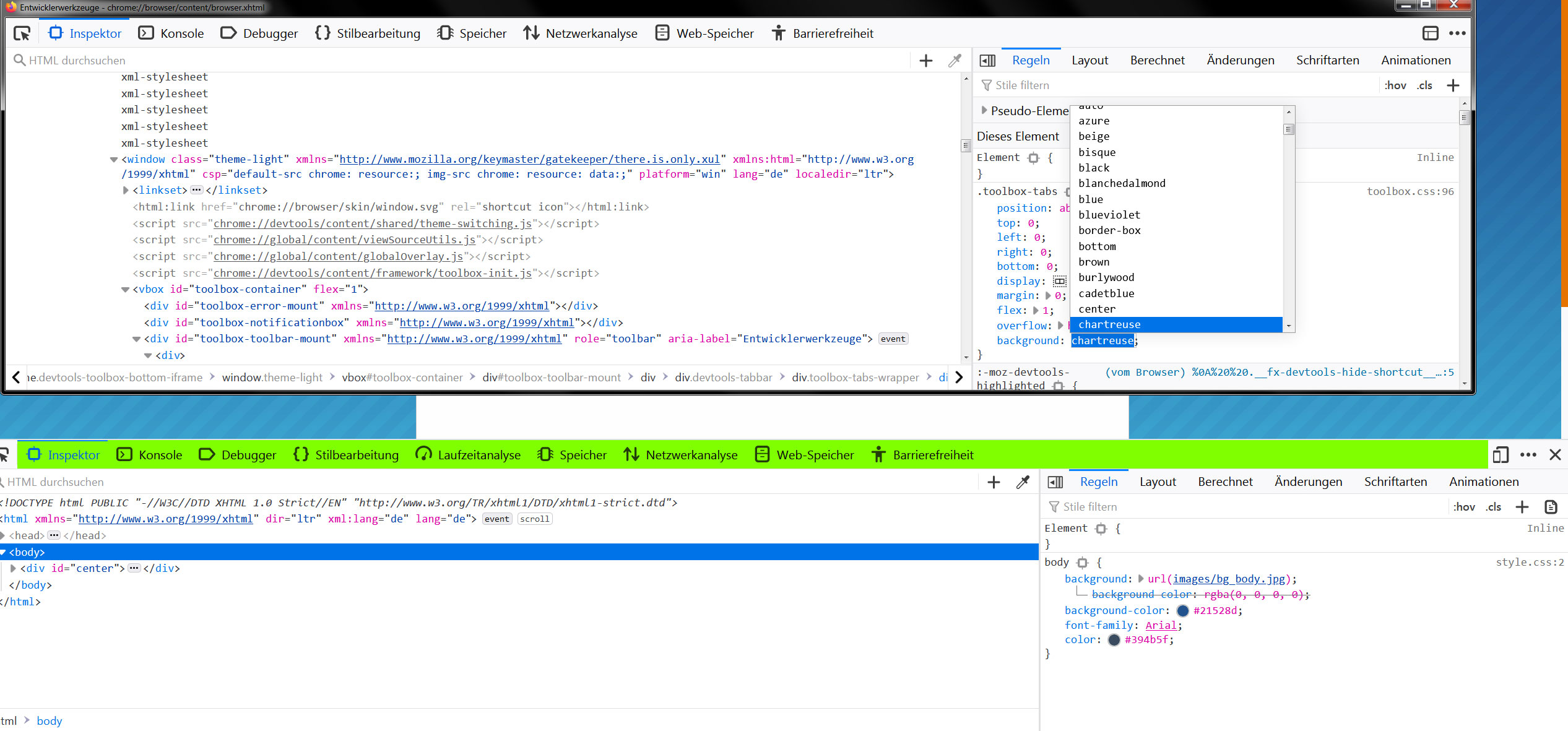Click the #21528d background-color swatch
Viewport: 1568px width, 731px height.
[1182, 611]
